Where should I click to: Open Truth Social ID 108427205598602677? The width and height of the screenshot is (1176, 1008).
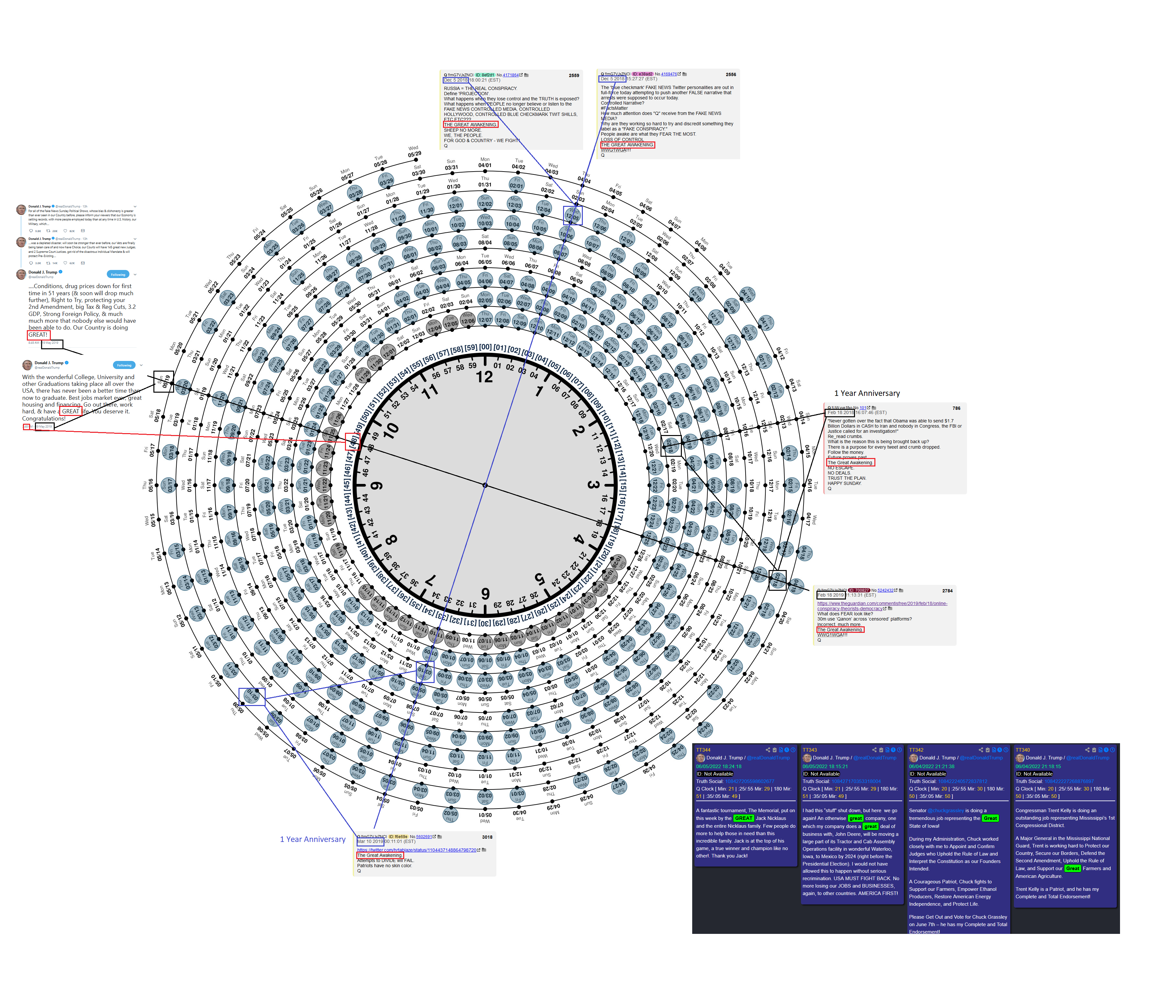[x=749, y=781]
